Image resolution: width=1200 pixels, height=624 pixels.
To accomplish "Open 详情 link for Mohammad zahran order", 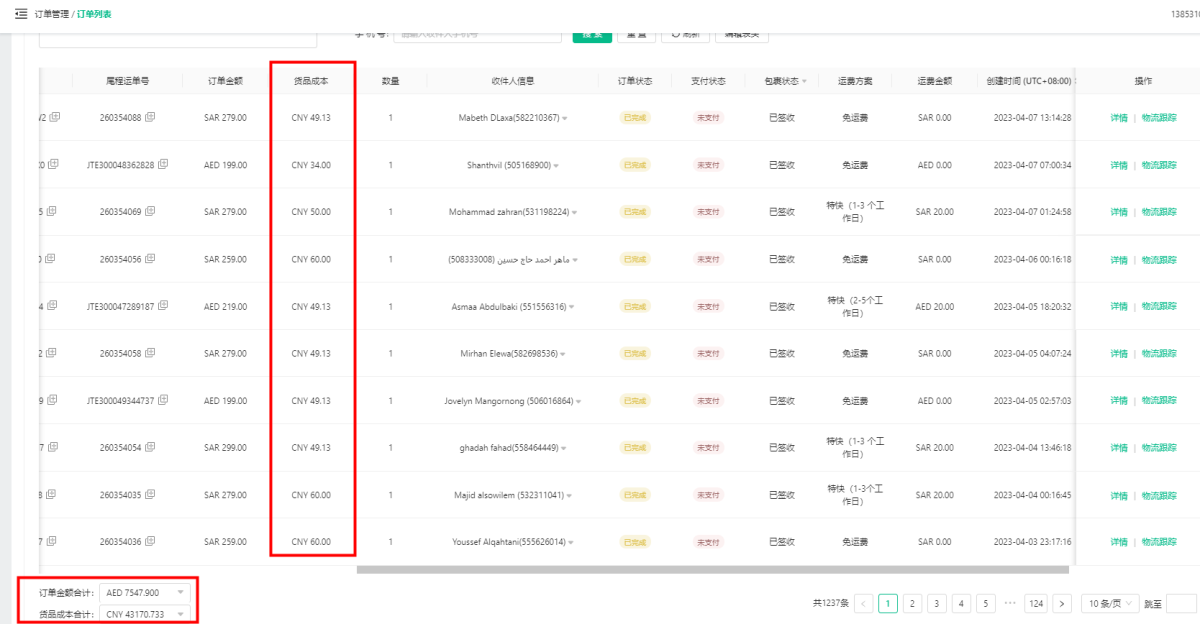I will (1118, 212).
